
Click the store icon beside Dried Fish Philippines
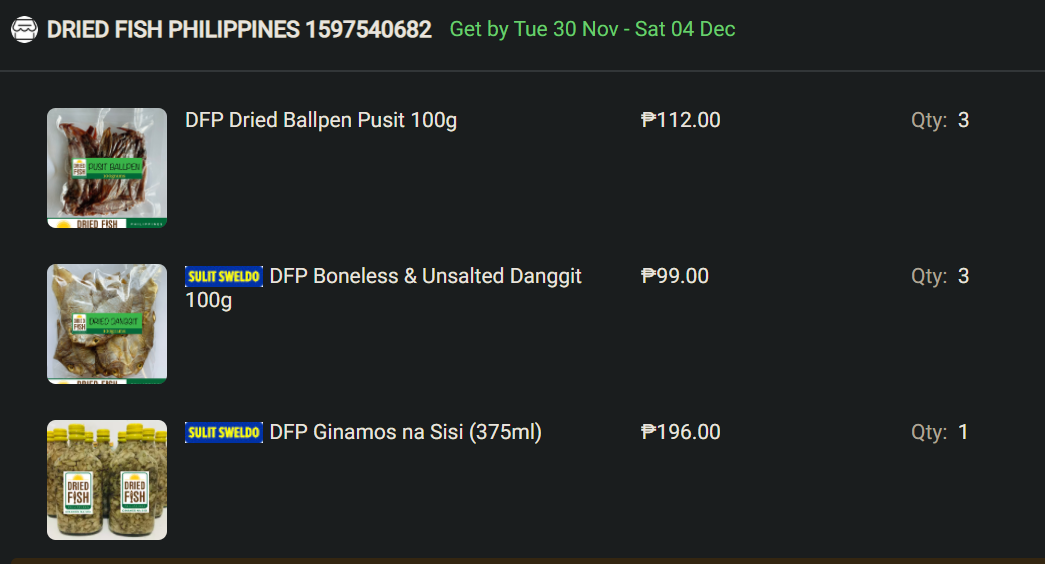pos(24,30)
